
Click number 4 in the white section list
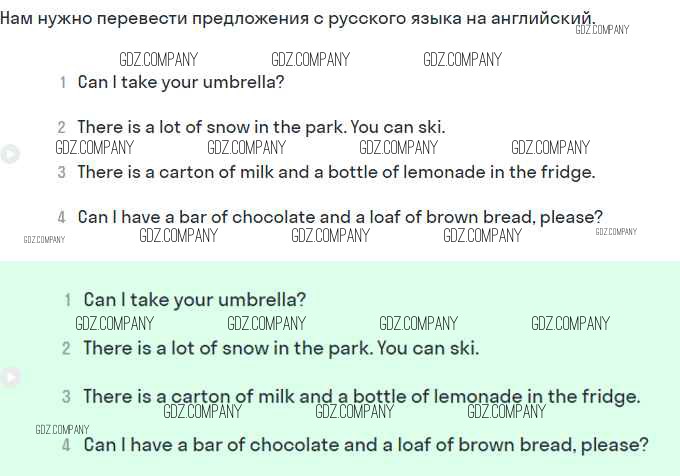tap(62, 218)
